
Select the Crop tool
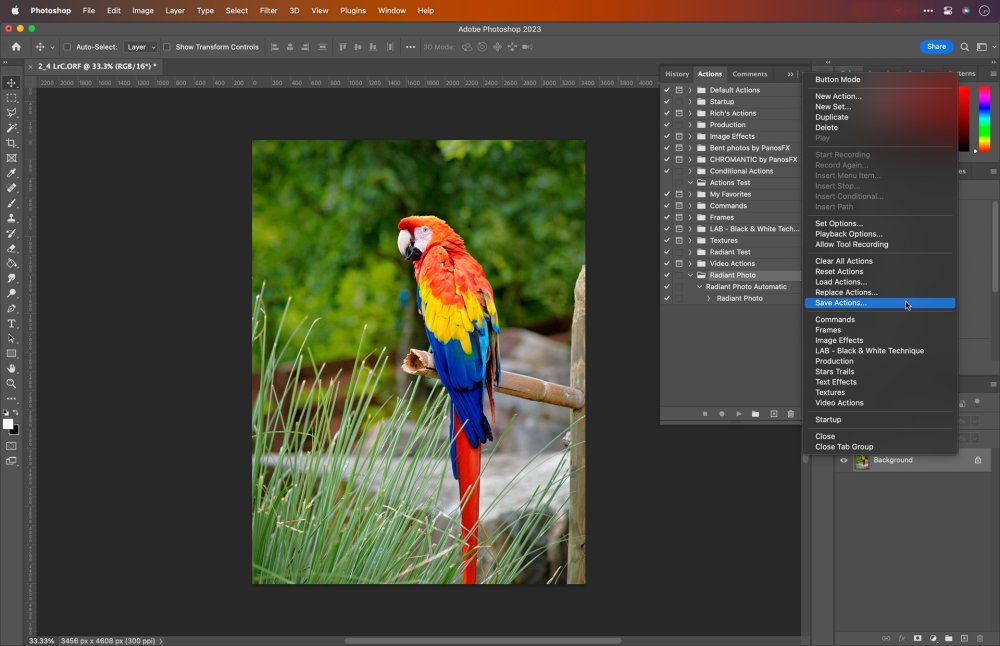point(12,143)
